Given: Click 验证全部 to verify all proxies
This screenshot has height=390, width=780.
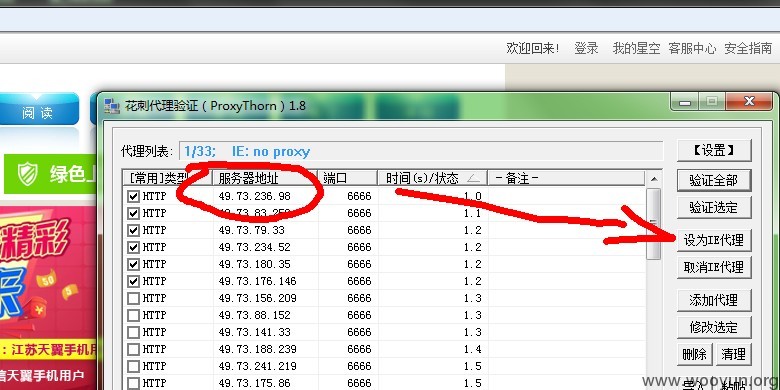Looking at the screenshot, I should coord(714,181).
